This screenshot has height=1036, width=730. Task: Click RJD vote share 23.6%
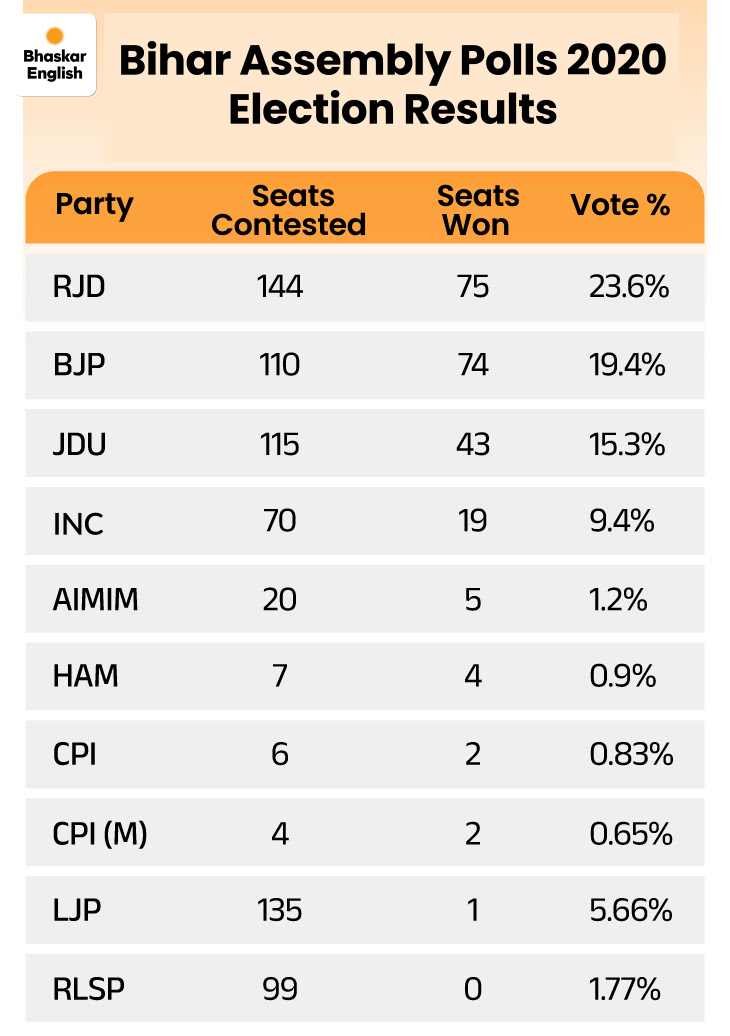627,288
